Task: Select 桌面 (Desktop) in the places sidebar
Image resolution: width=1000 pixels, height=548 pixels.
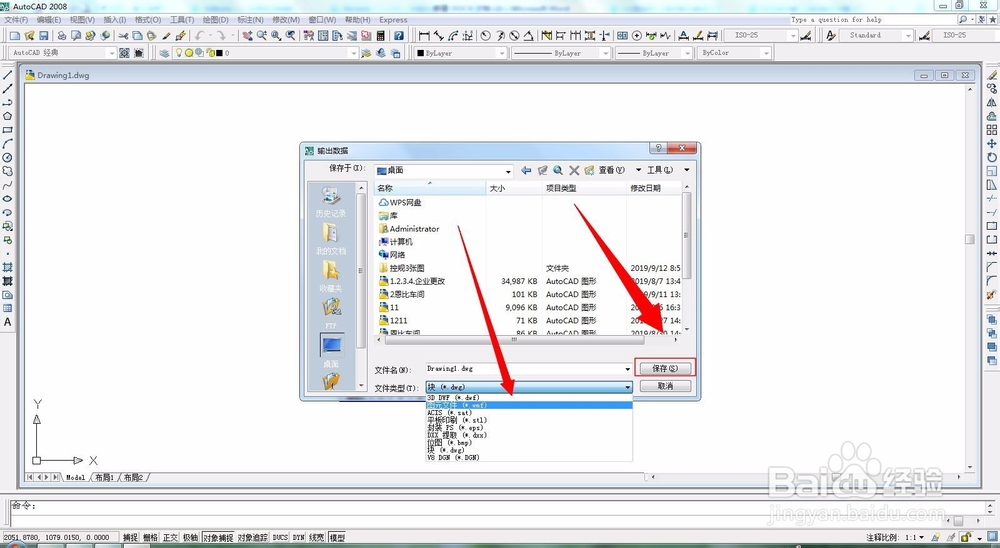Action: [330, 352]
